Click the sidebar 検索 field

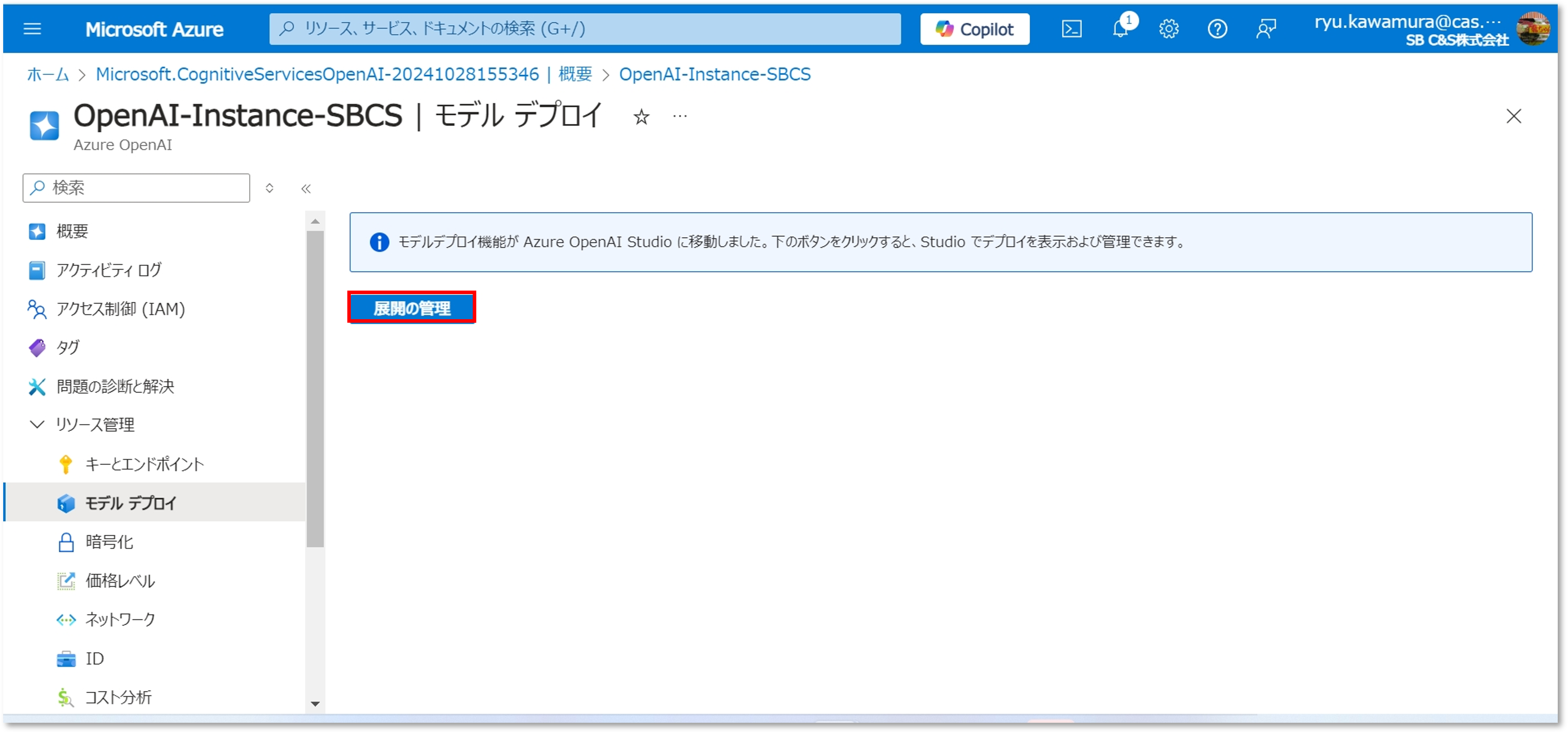[136, 187]
